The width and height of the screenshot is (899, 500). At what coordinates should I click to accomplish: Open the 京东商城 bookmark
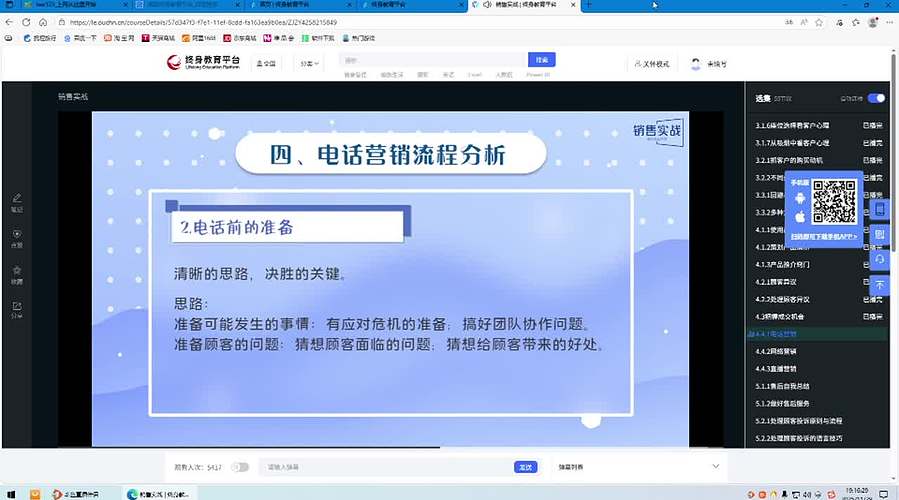pos(240,38)
